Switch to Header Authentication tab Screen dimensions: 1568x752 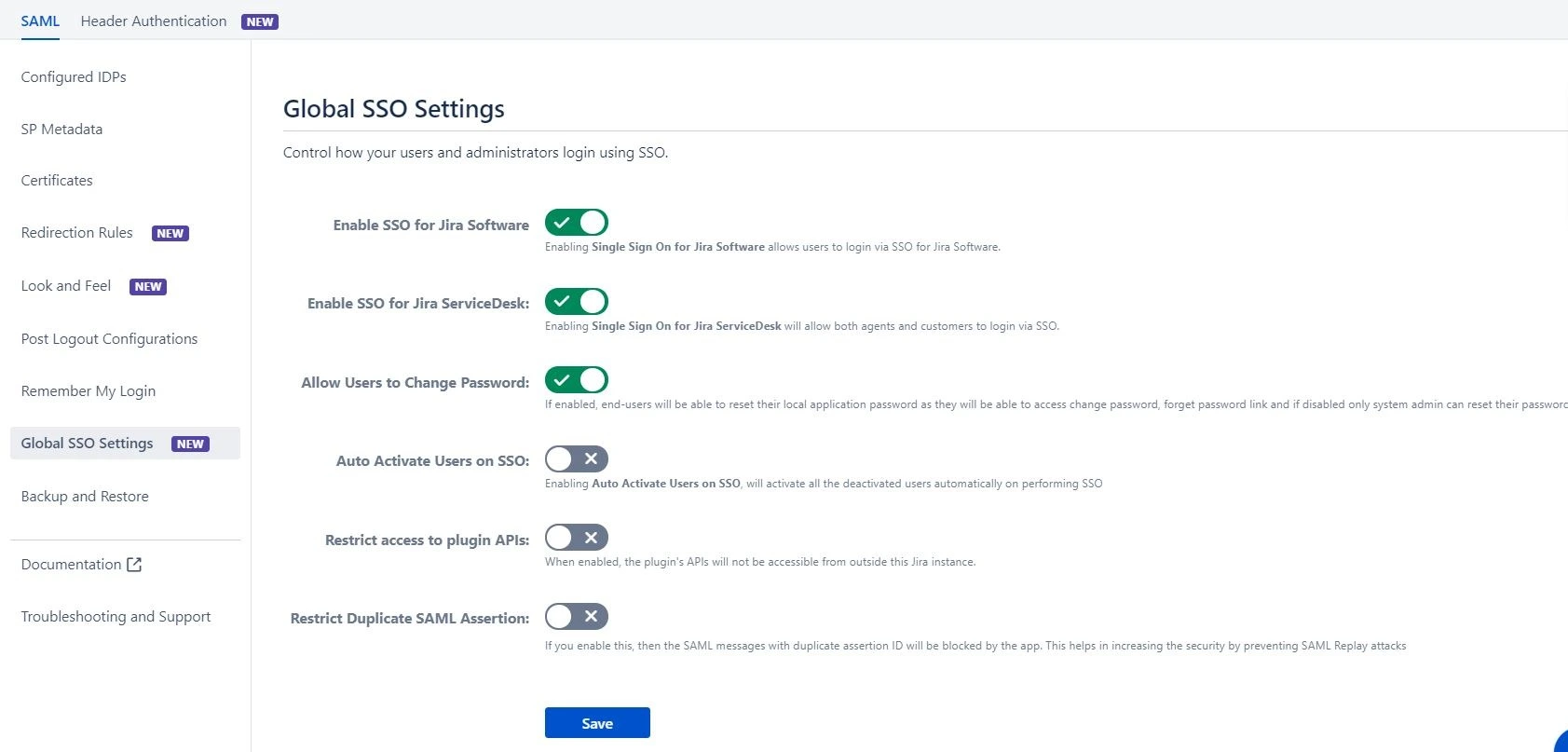tap(154, 21)
